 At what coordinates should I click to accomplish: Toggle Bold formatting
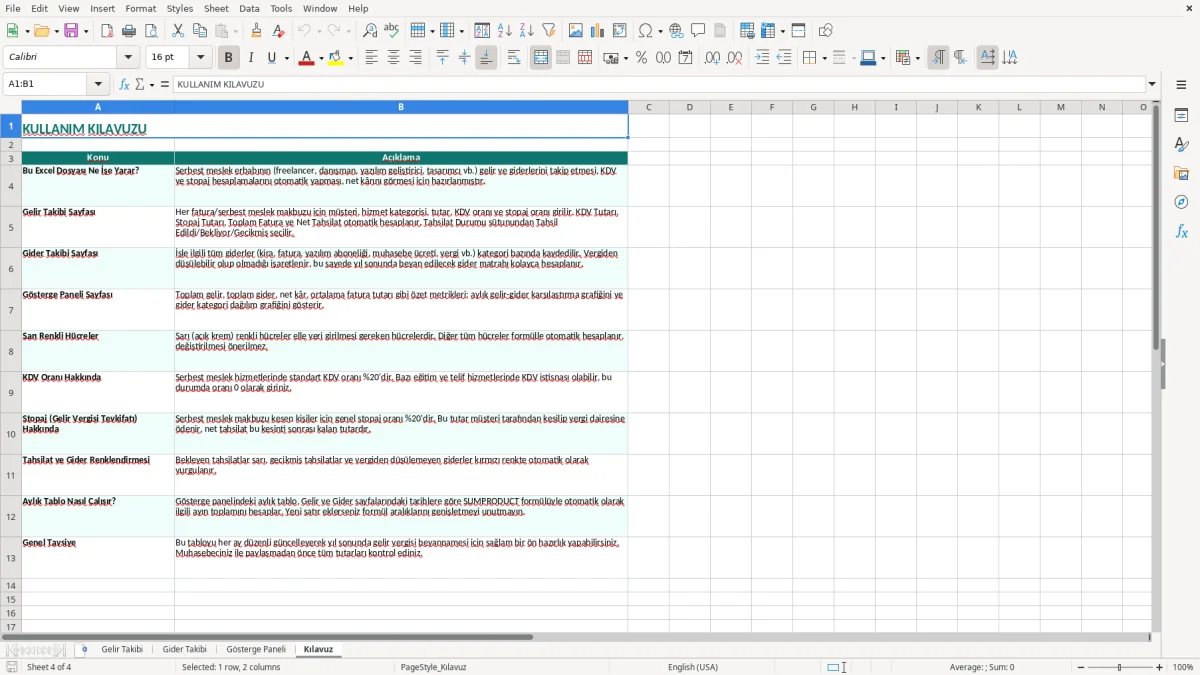(x=228, y=58)
